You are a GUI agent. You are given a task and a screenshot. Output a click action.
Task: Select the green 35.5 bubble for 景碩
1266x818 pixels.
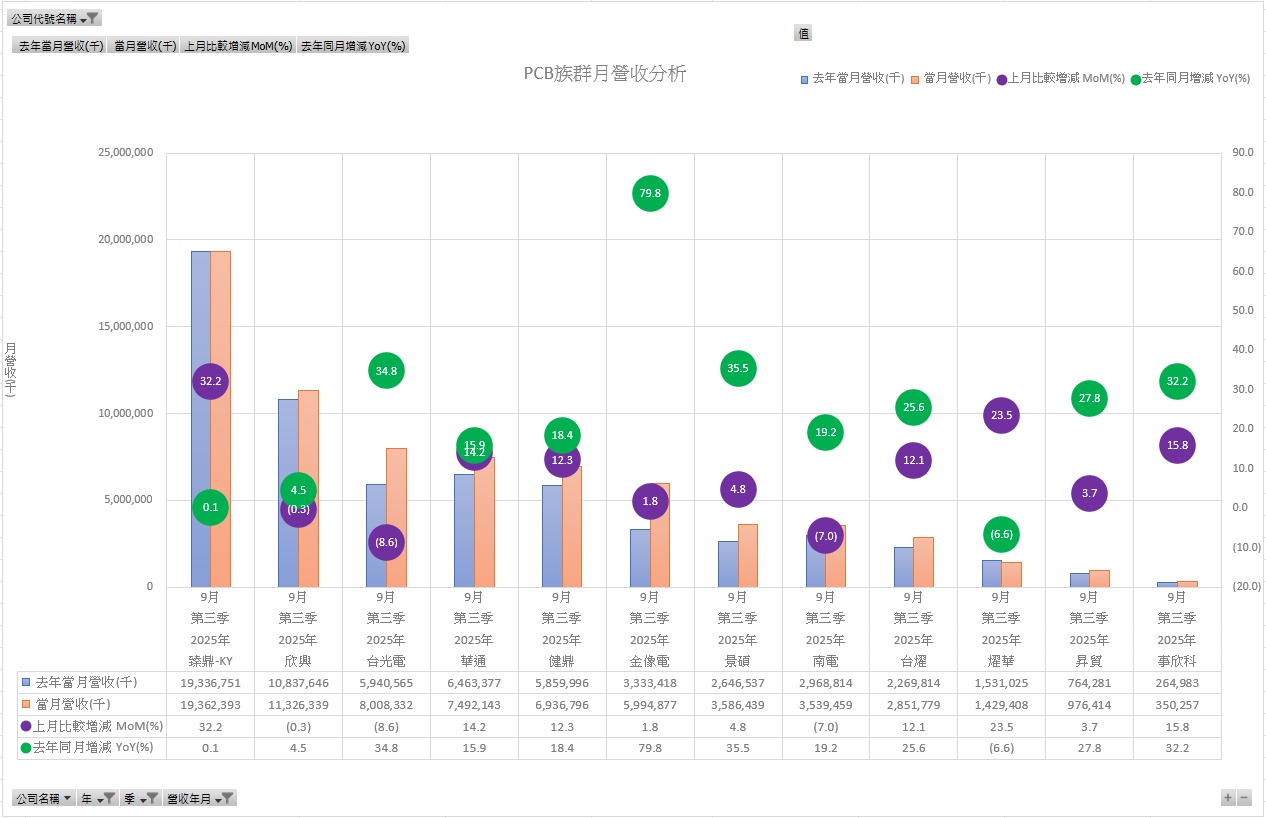point(738,368)
